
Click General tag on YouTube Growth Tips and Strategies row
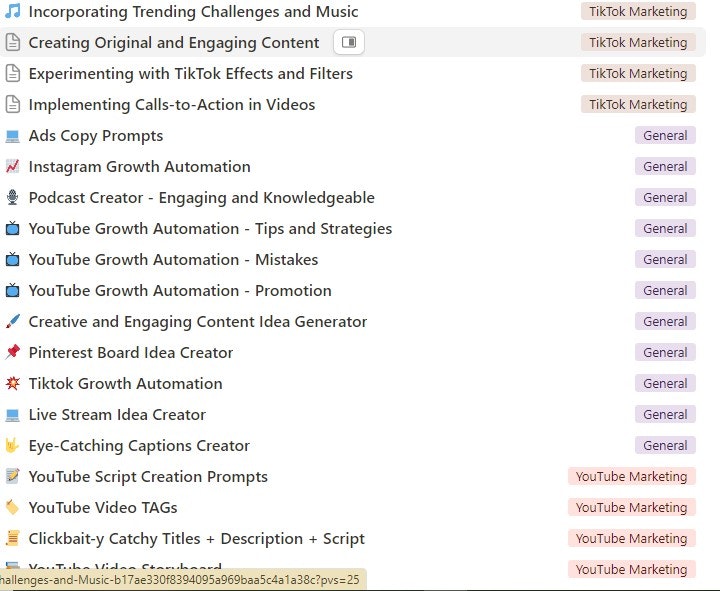click(x=665, y=228)
